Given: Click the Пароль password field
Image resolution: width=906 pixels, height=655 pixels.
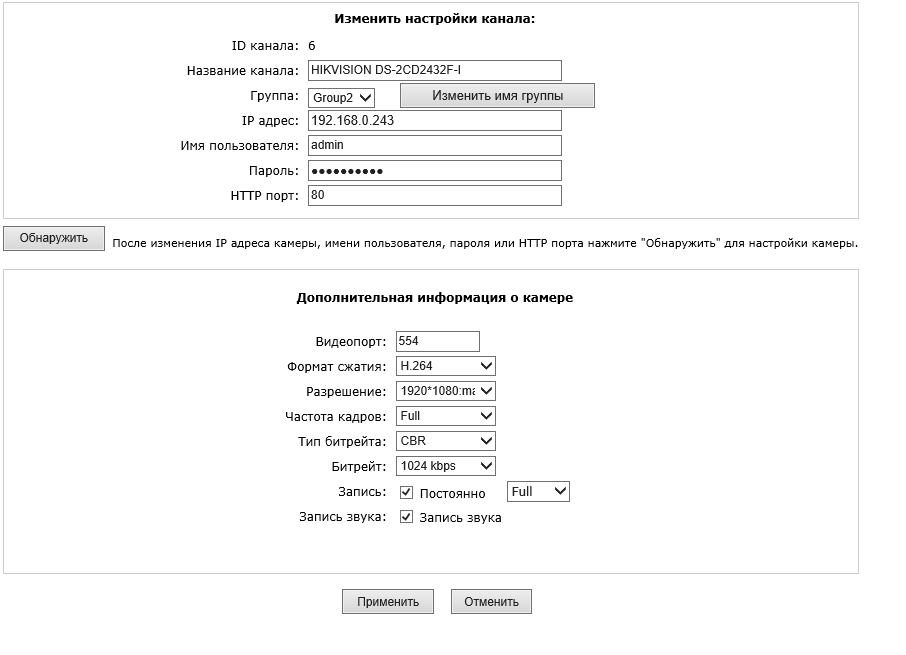Looking at the screenshot, I should [435, 170].
